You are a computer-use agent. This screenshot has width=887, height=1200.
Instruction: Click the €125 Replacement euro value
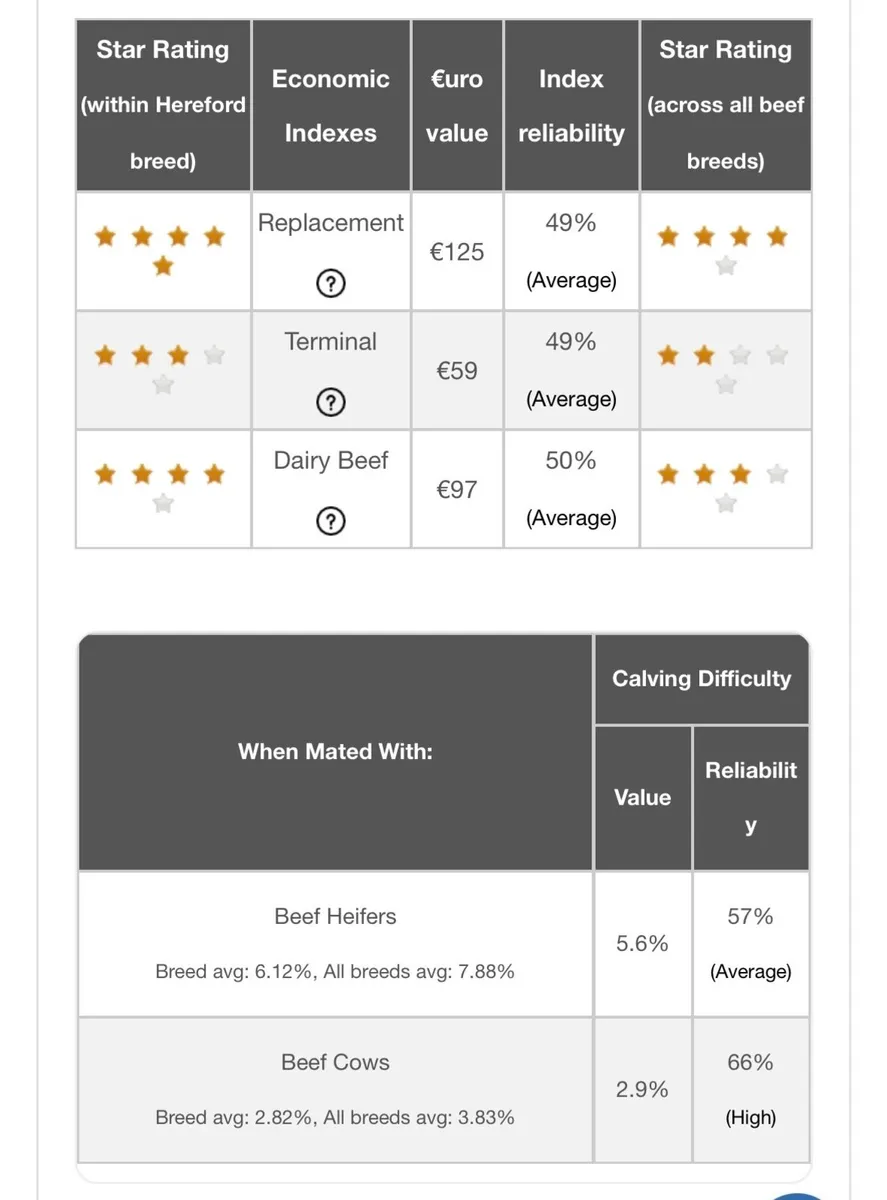(x=457, y=252)
